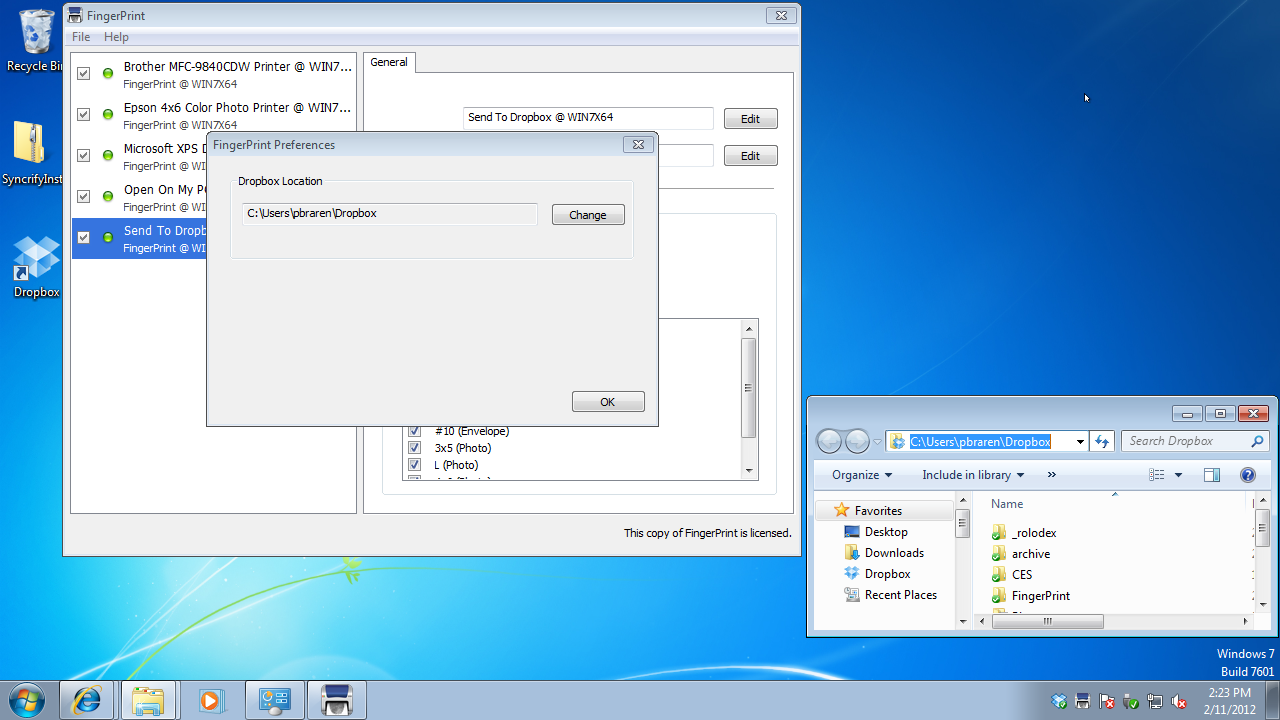Click the network status tray icon

click(1155, 701)
